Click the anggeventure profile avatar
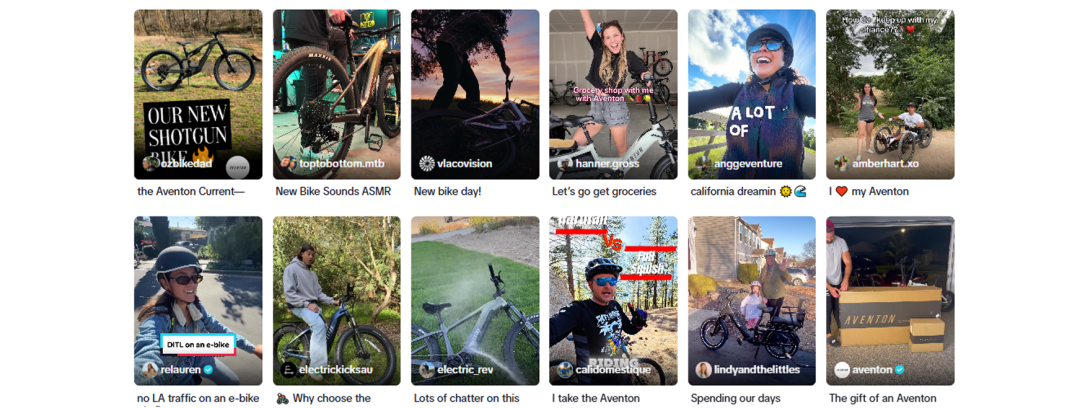This screenshot has width=1080, height=408. pyautogui.click(x=704, y=164)
